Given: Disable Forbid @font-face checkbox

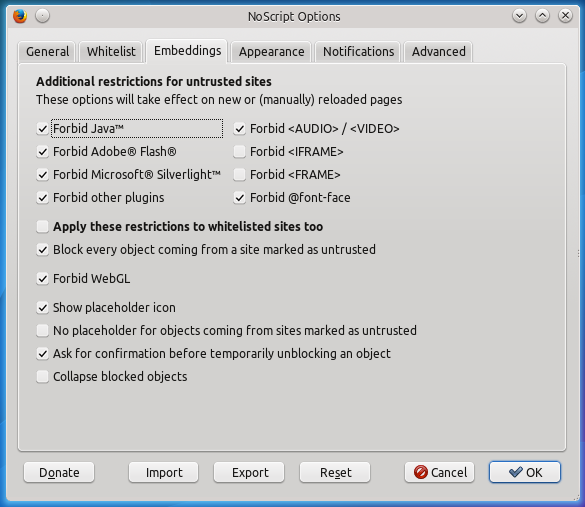Looking at the screenshot, I should coord(240,198).
